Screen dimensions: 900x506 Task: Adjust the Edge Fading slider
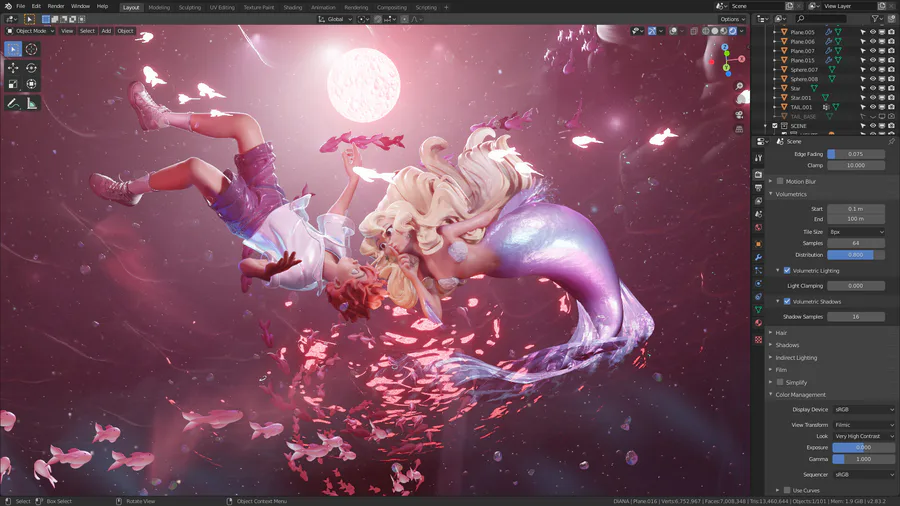tap(856, 154)
